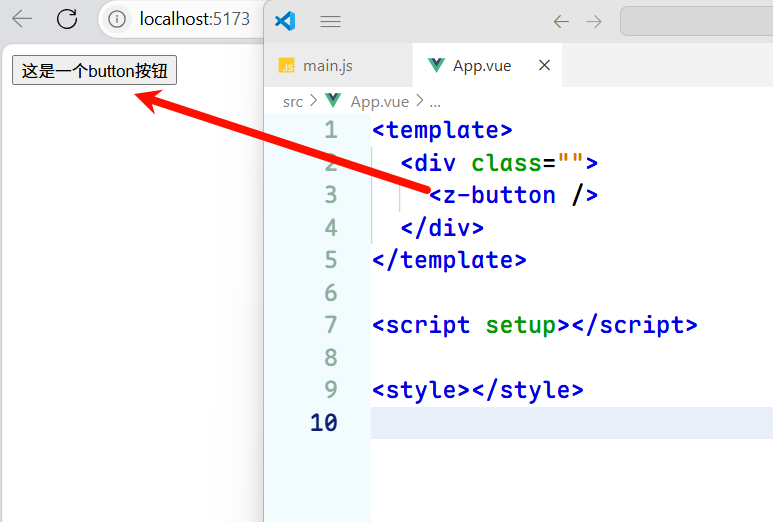View site information icon in address bar

tap(117, 19)
